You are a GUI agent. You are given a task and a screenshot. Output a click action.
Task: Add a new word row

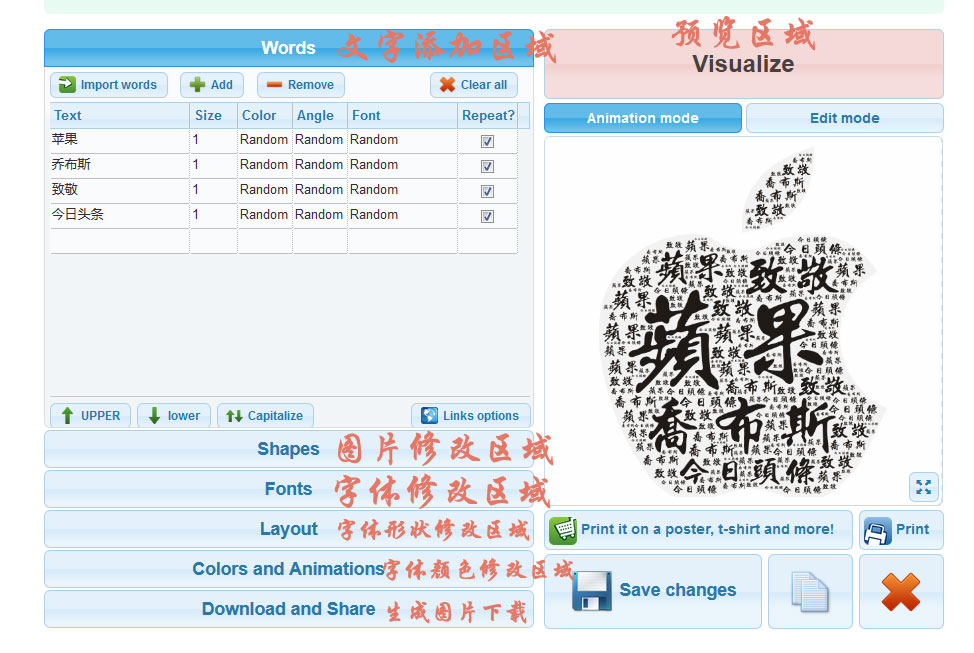point(211,84)
